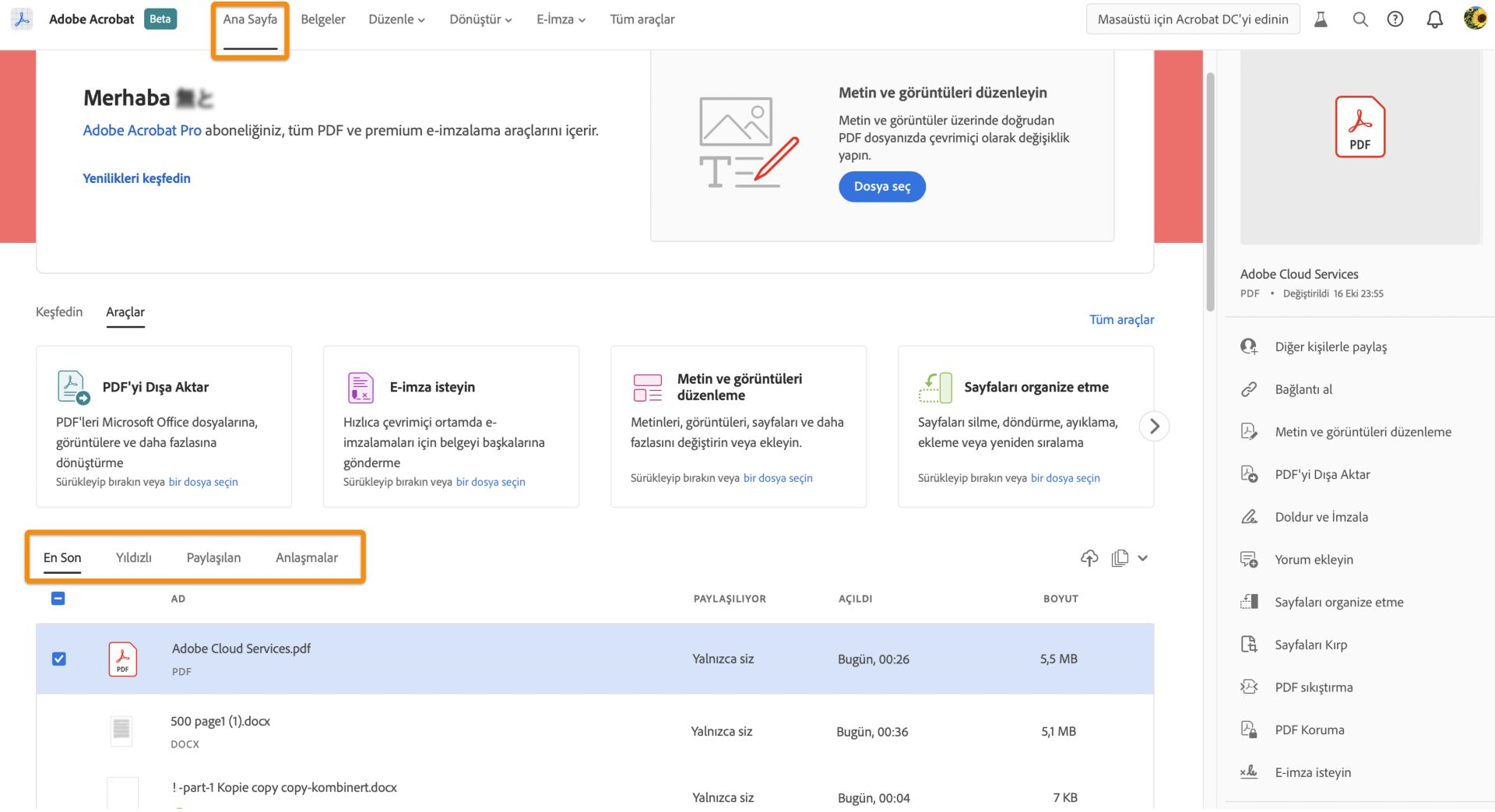Expand the chevron next to copy icon
This screenshot has height=812, width=1495.
point(1142,559)
